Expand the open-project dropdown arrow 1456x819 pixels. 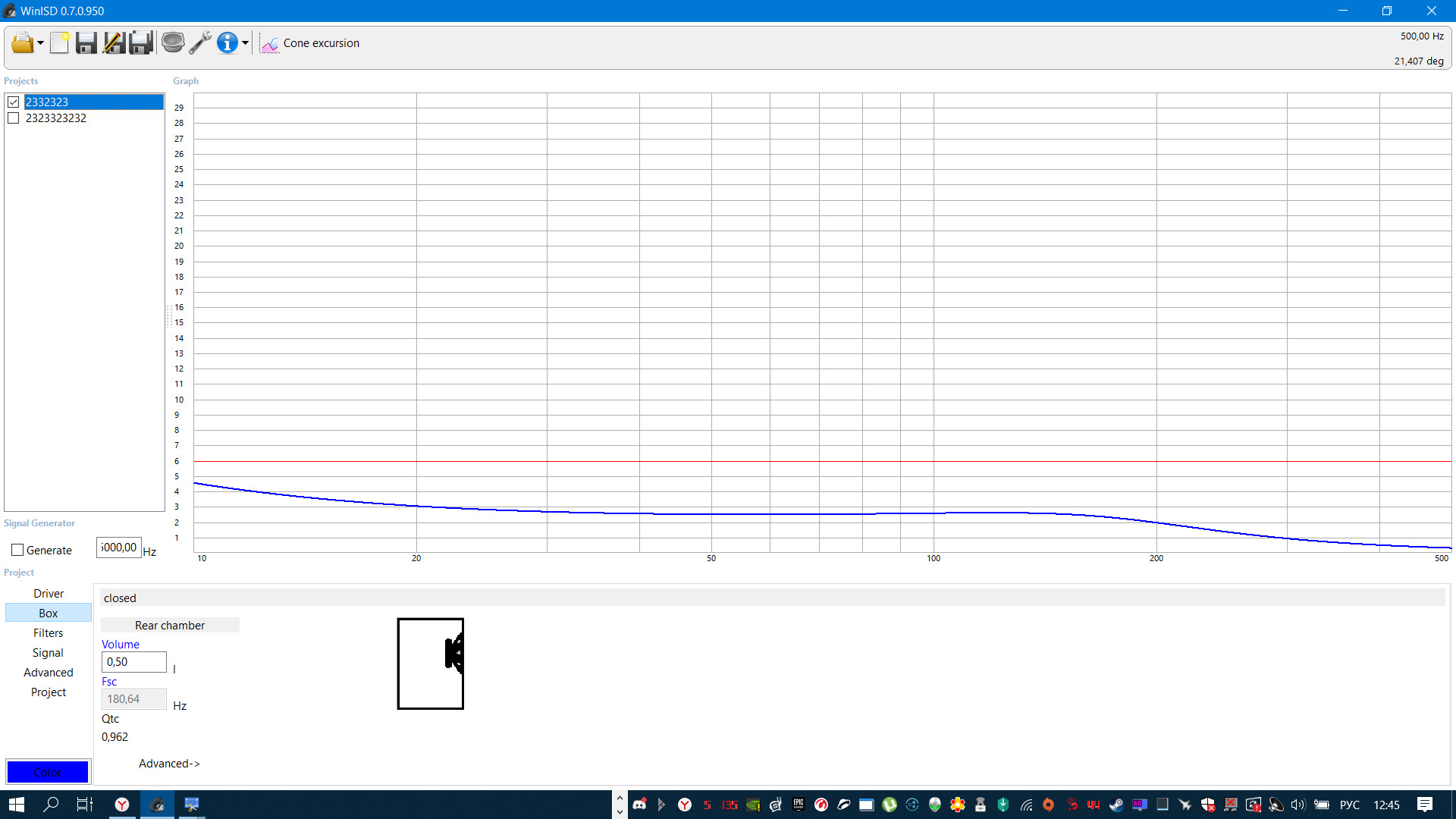coord(40,43)
